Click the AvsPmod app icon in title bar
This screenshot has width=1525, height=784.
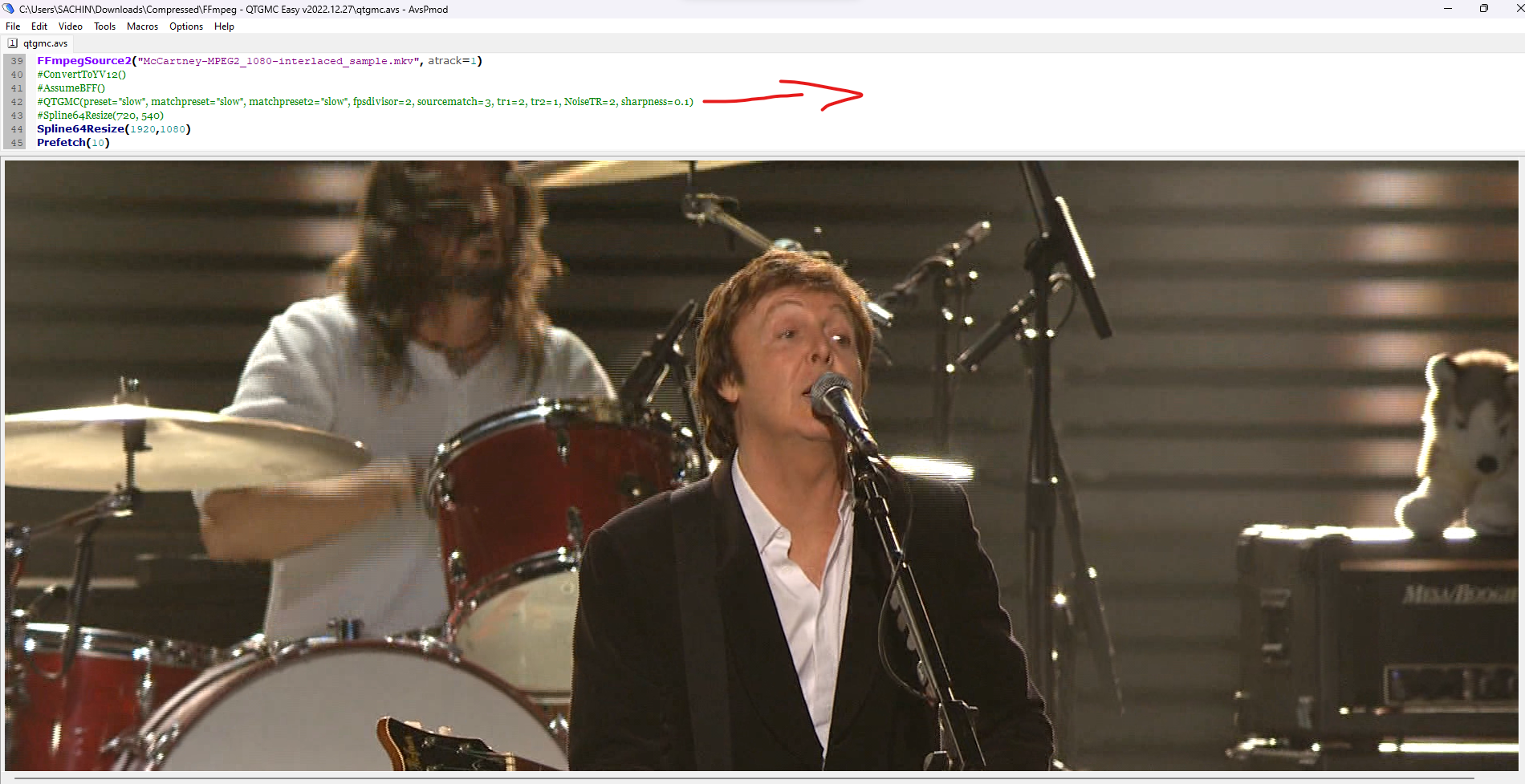pos(8,9)
